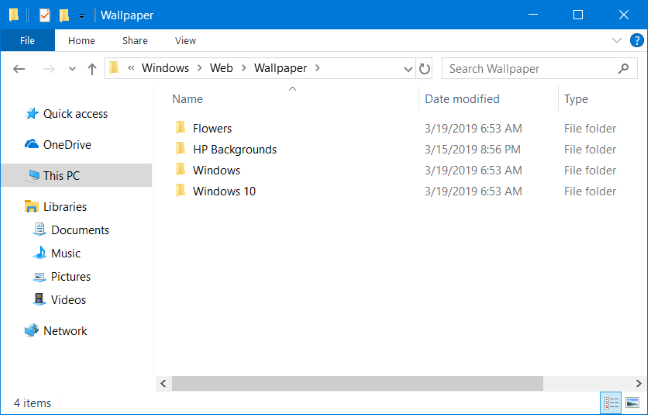Viewport: 648px width, 415px height.
Task: Open OneDrive in navigation pane
Action: [x=67, y=145]
